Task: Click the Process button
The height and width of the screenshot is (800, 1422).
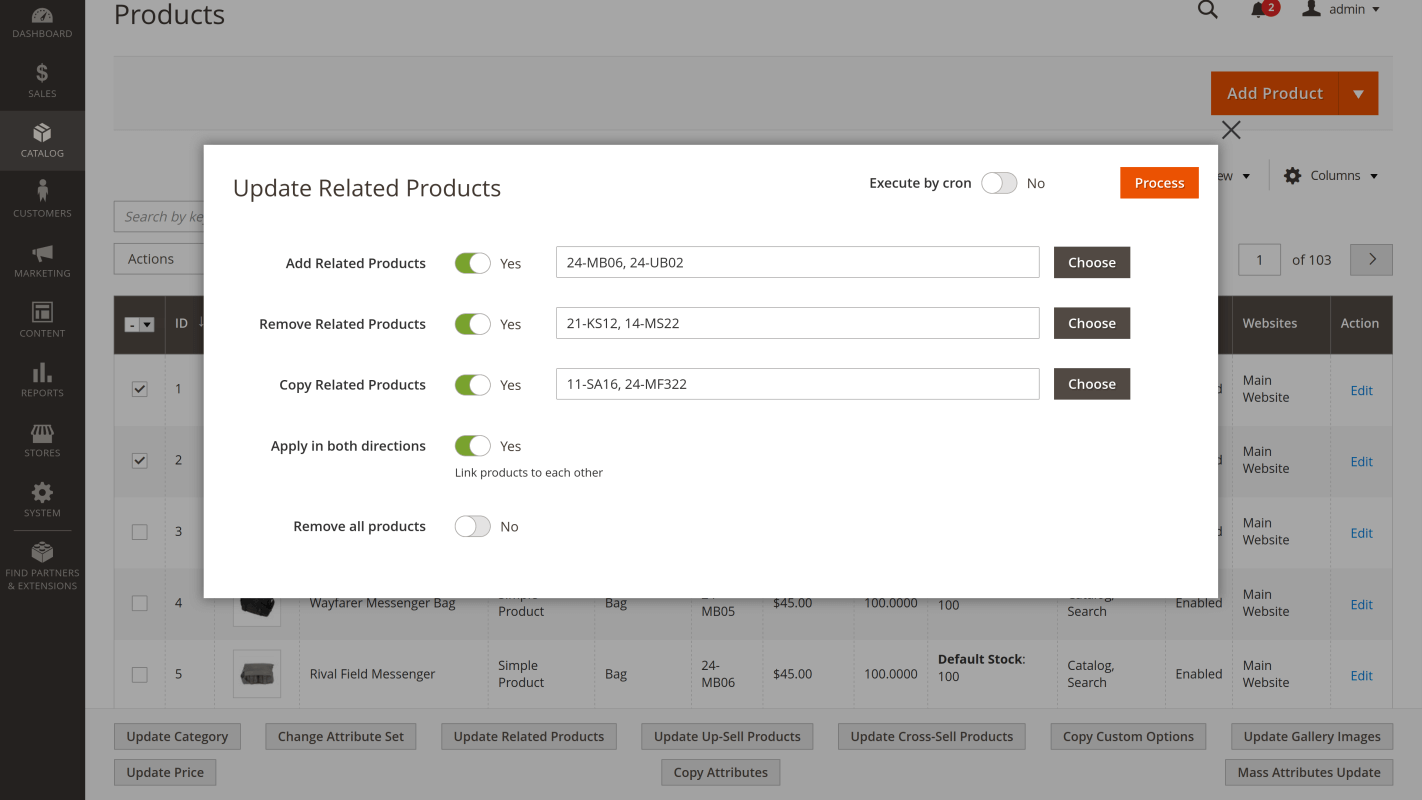Action: click(x=1159, y=183)
